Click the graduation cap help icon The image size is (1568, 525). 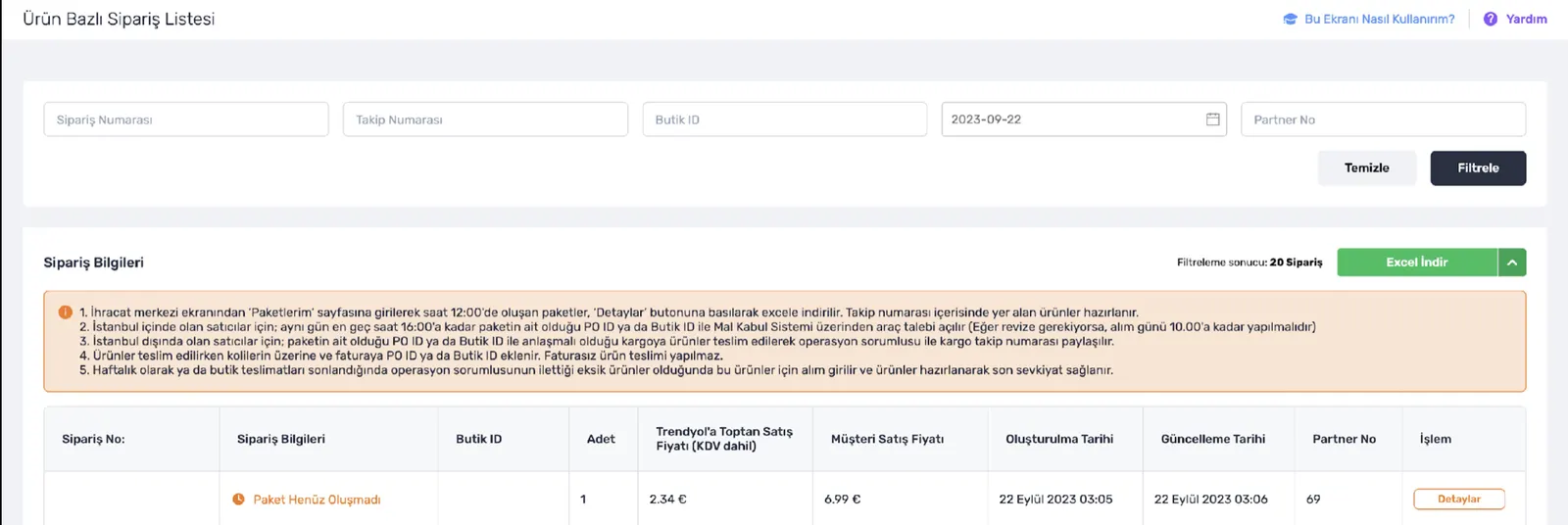pyautogui.click(x=1290, y=19)
